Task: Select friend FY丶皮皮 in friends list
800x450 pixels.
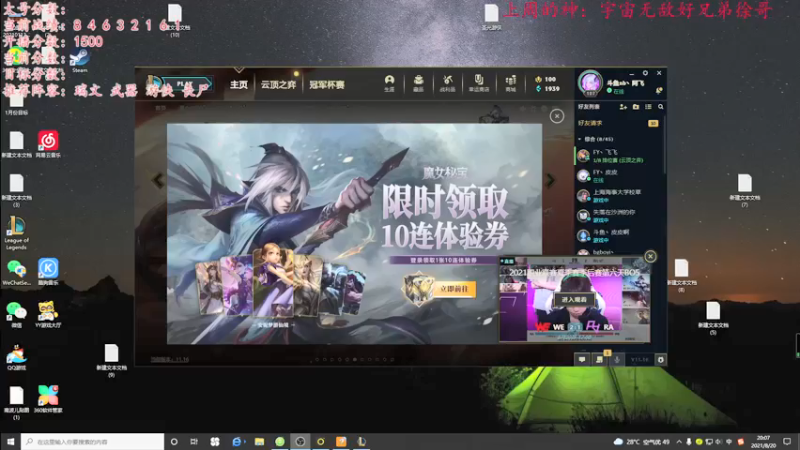Action: (618, 176)
